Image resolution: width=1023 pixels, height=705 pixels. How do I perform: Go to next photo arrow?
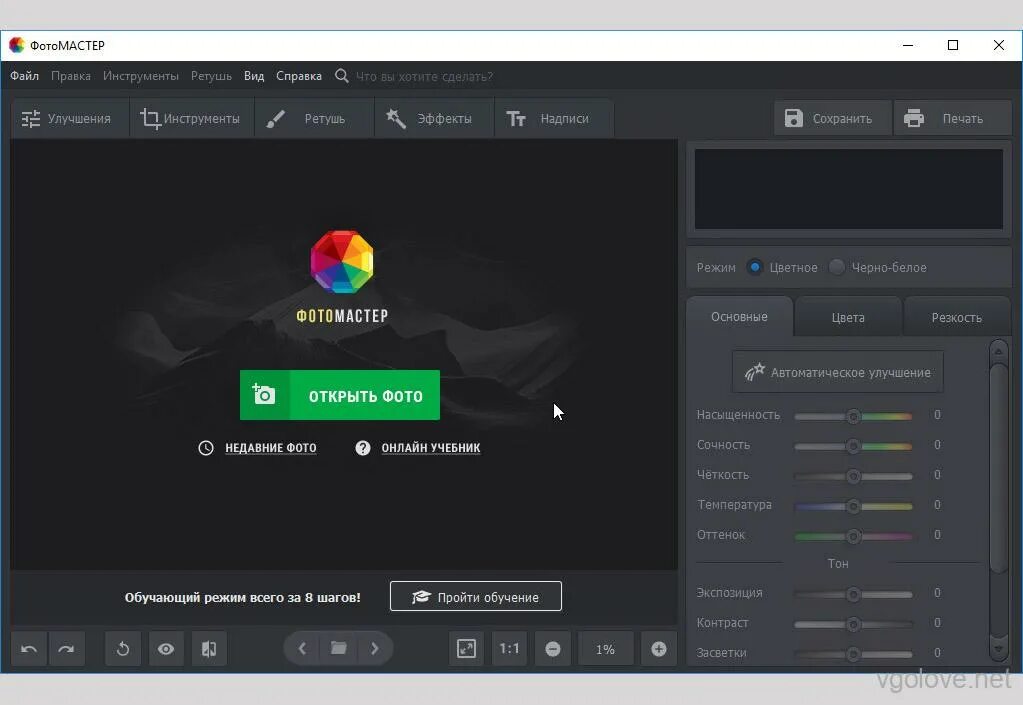pyautogui.click(x=374, y=648)
